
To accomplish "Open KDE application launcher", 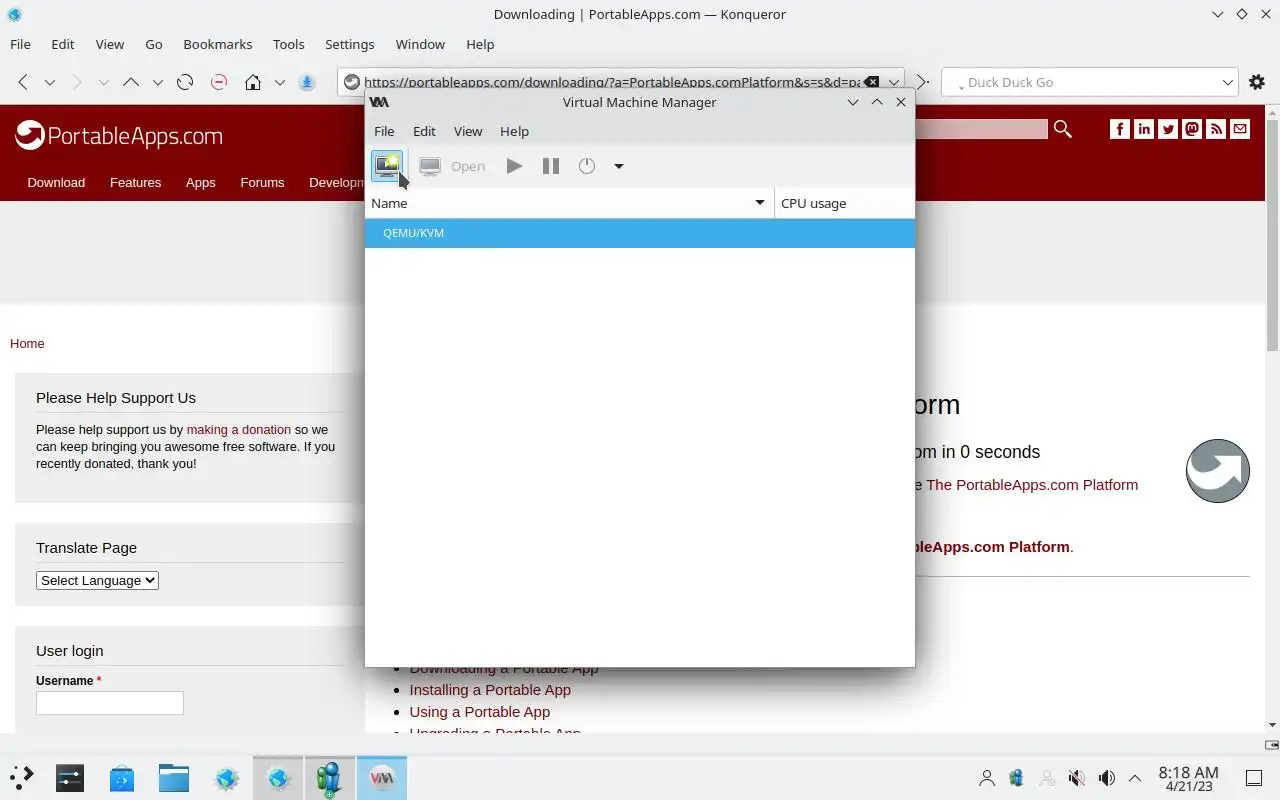I will point(22,778).
